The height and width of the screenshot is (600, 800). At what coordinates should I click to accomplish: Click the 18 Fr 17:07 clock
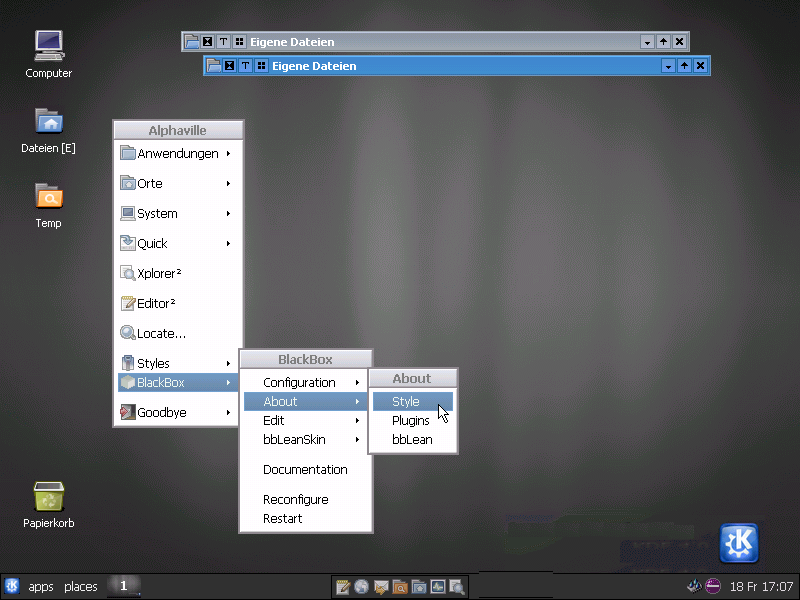(x=761, y=587)
